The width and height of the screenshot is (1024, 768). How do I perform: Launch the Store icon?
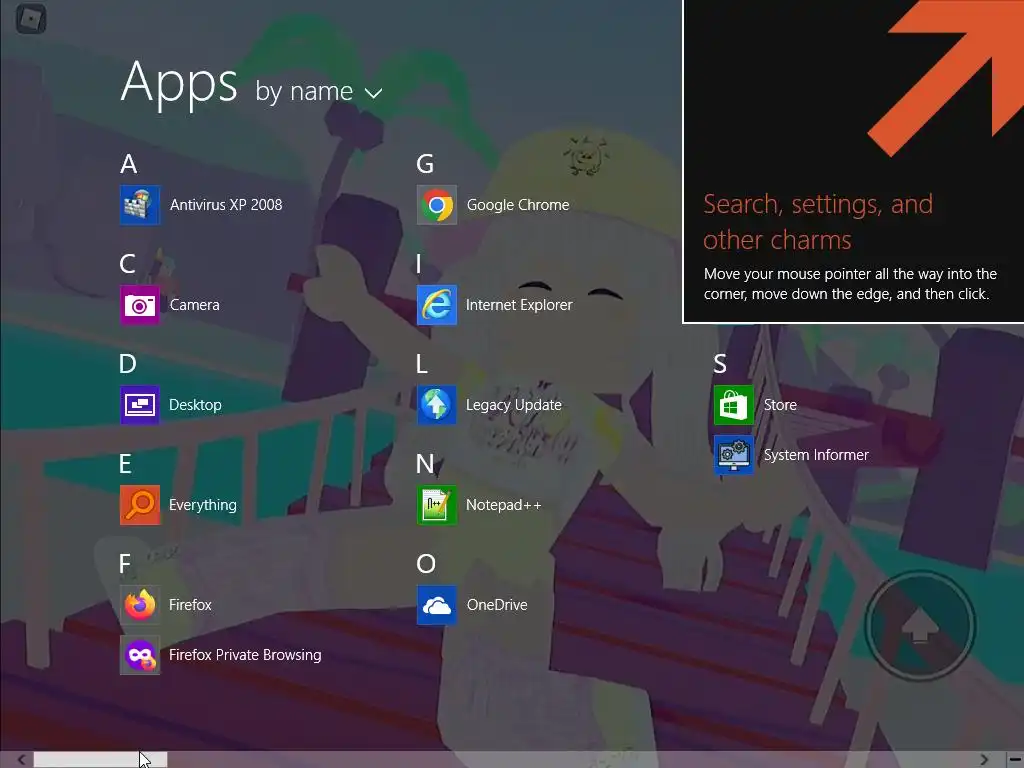coord(733,405)
